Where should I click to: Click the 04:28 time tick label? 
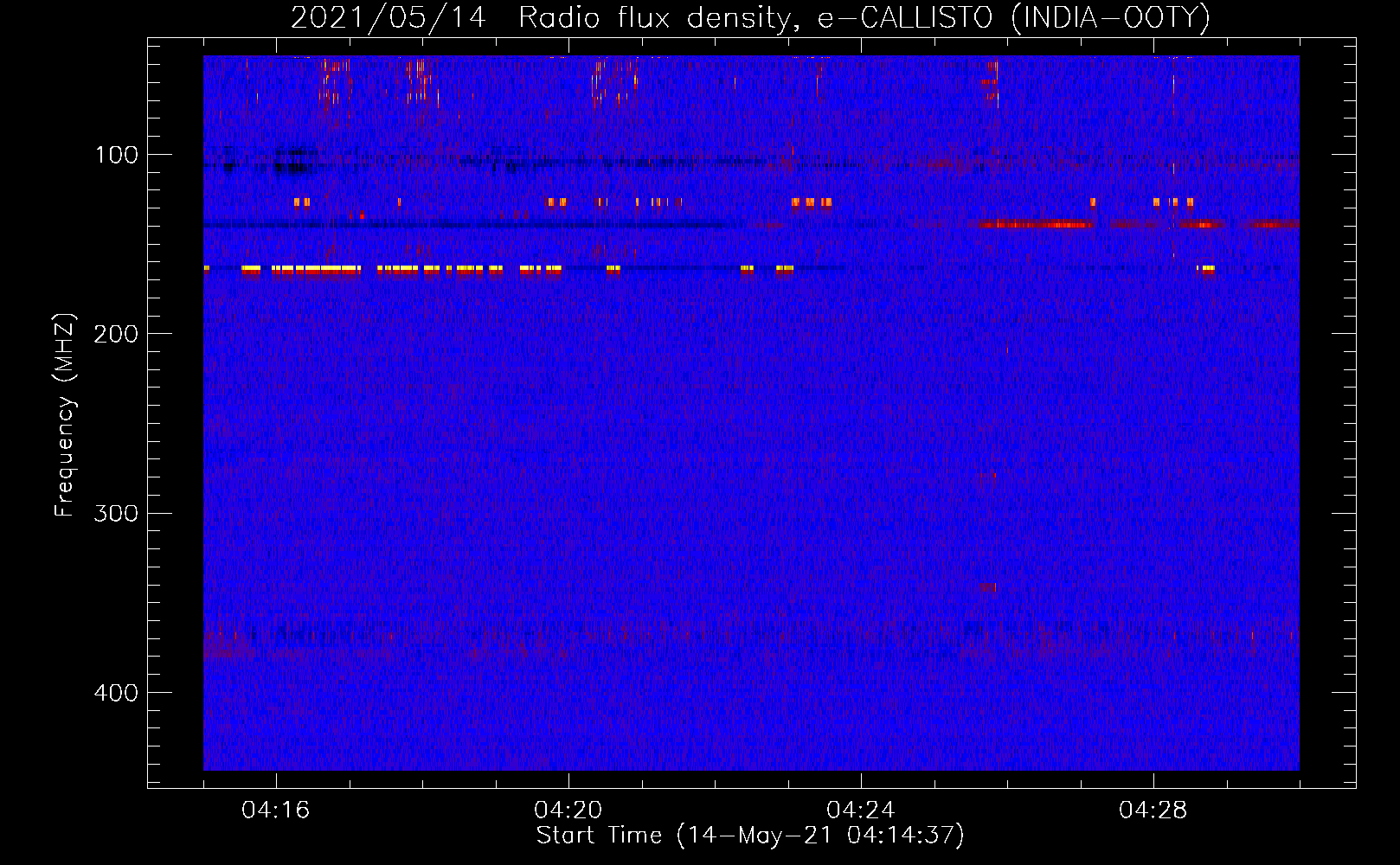coord(1153,811)
